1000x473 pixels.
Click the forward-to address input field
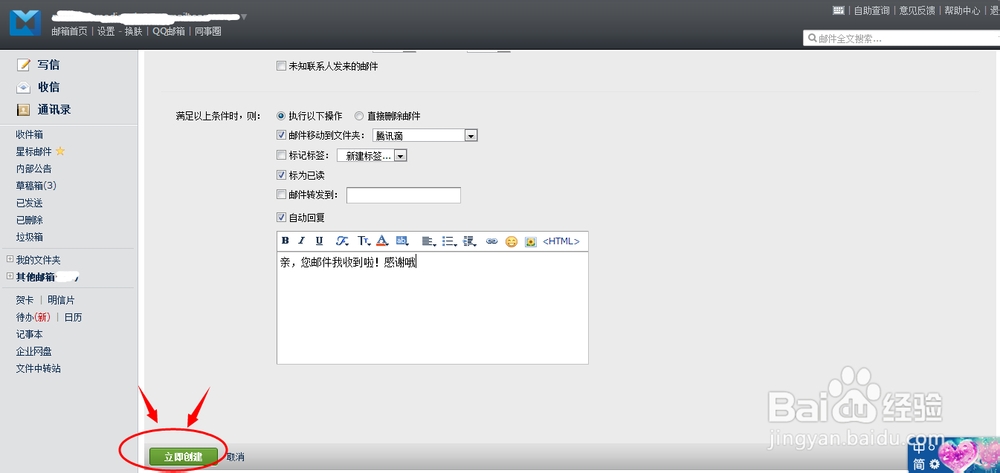click(404, 195)
